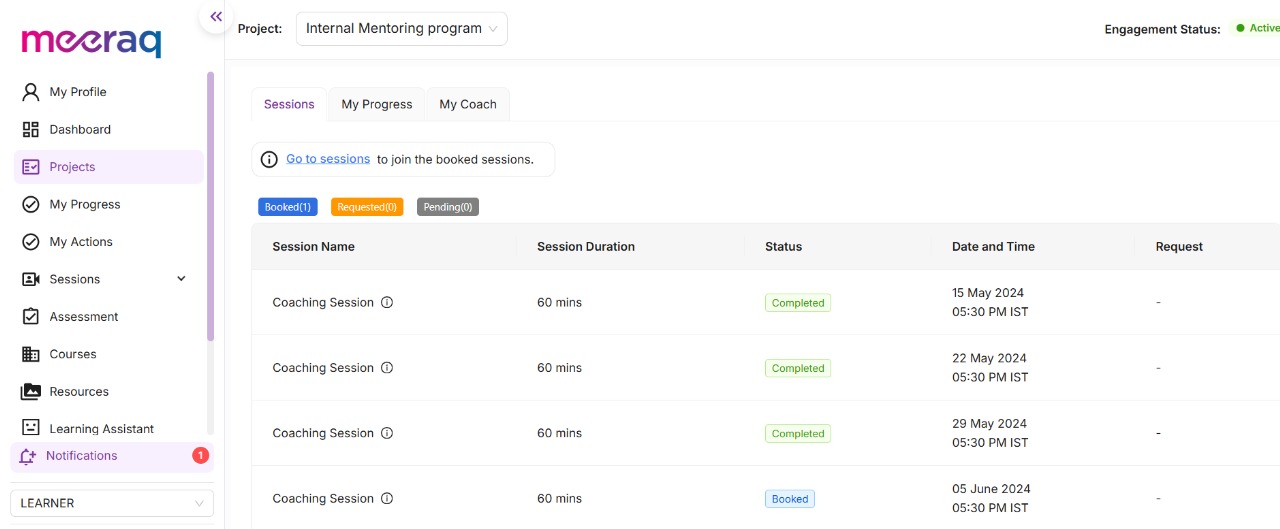The width and height of the screenshot is (1280, 529).
Task: Filter sessions by Pending(0) tag
Action: pyautogui.click(x=448, y=207)
